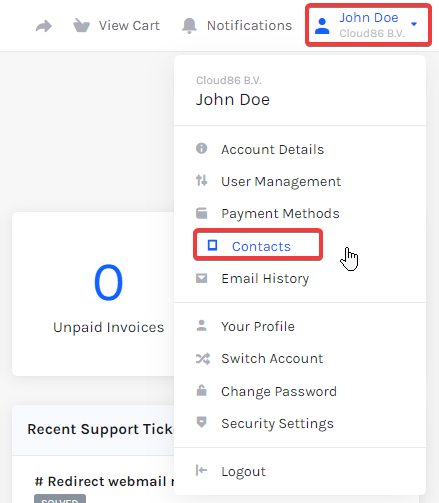Open the Redirect webmail support ticket

tap(104, 481)
